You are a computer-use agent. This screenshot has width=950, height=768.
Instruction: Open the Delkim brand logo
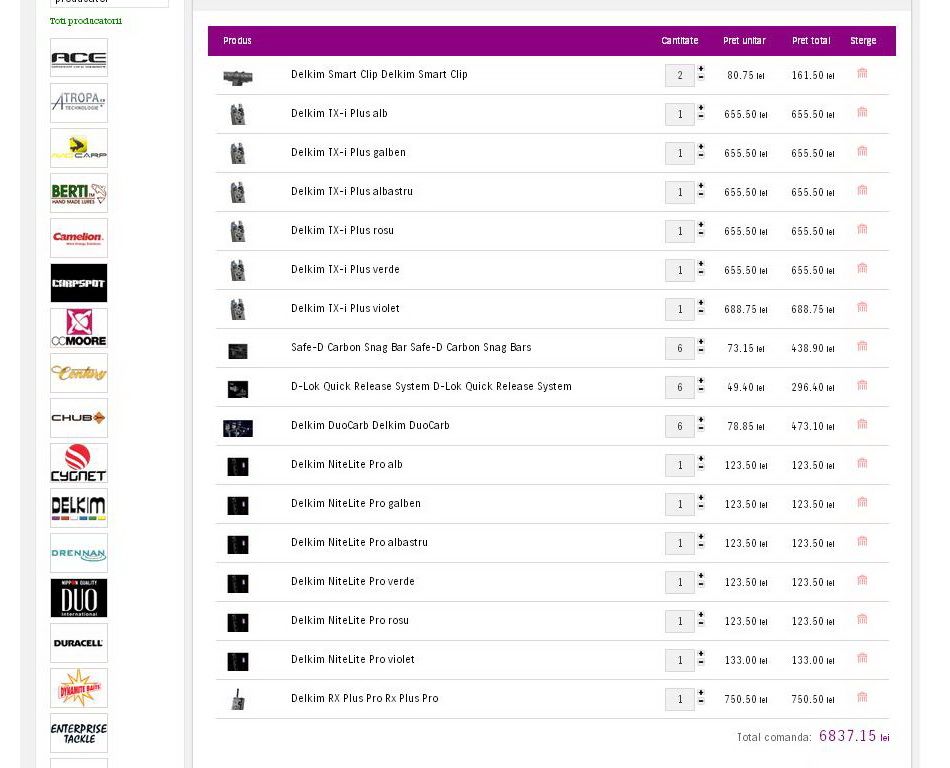pos(79,508)
